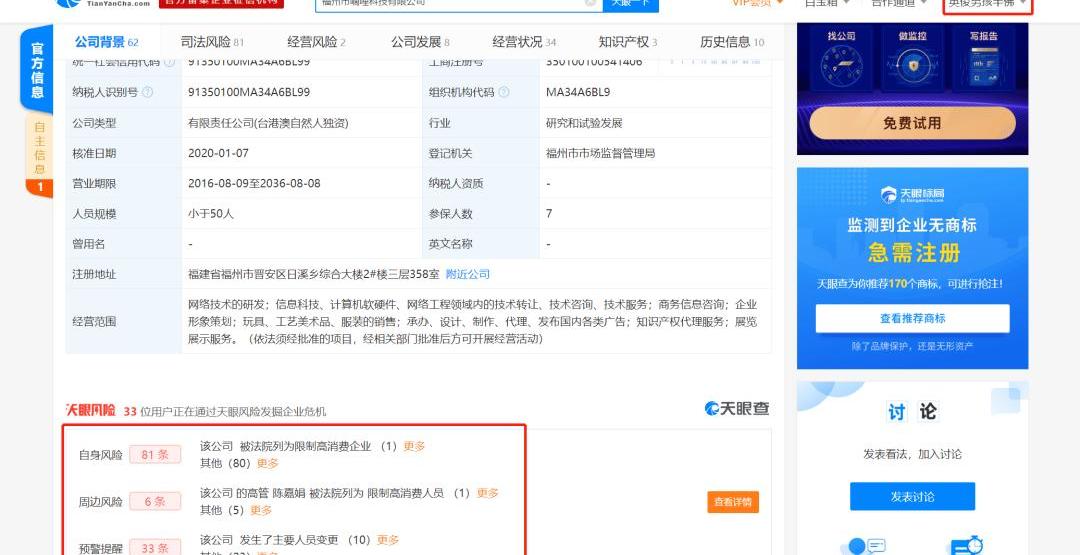Viewport: 1080px width, 555px height.
Task: Click the 附近公司 link
Action: 468,274
